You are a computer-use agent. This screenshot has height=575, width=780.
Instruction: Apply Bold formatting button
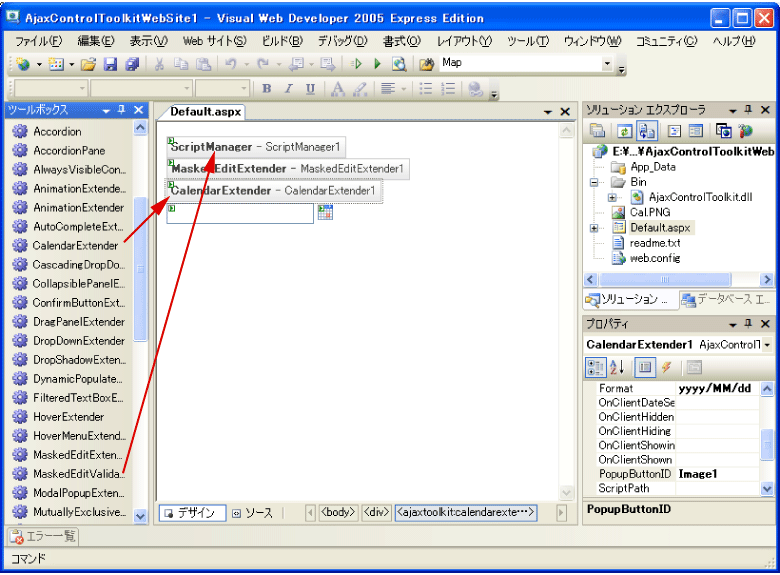[x=267, y=89]
